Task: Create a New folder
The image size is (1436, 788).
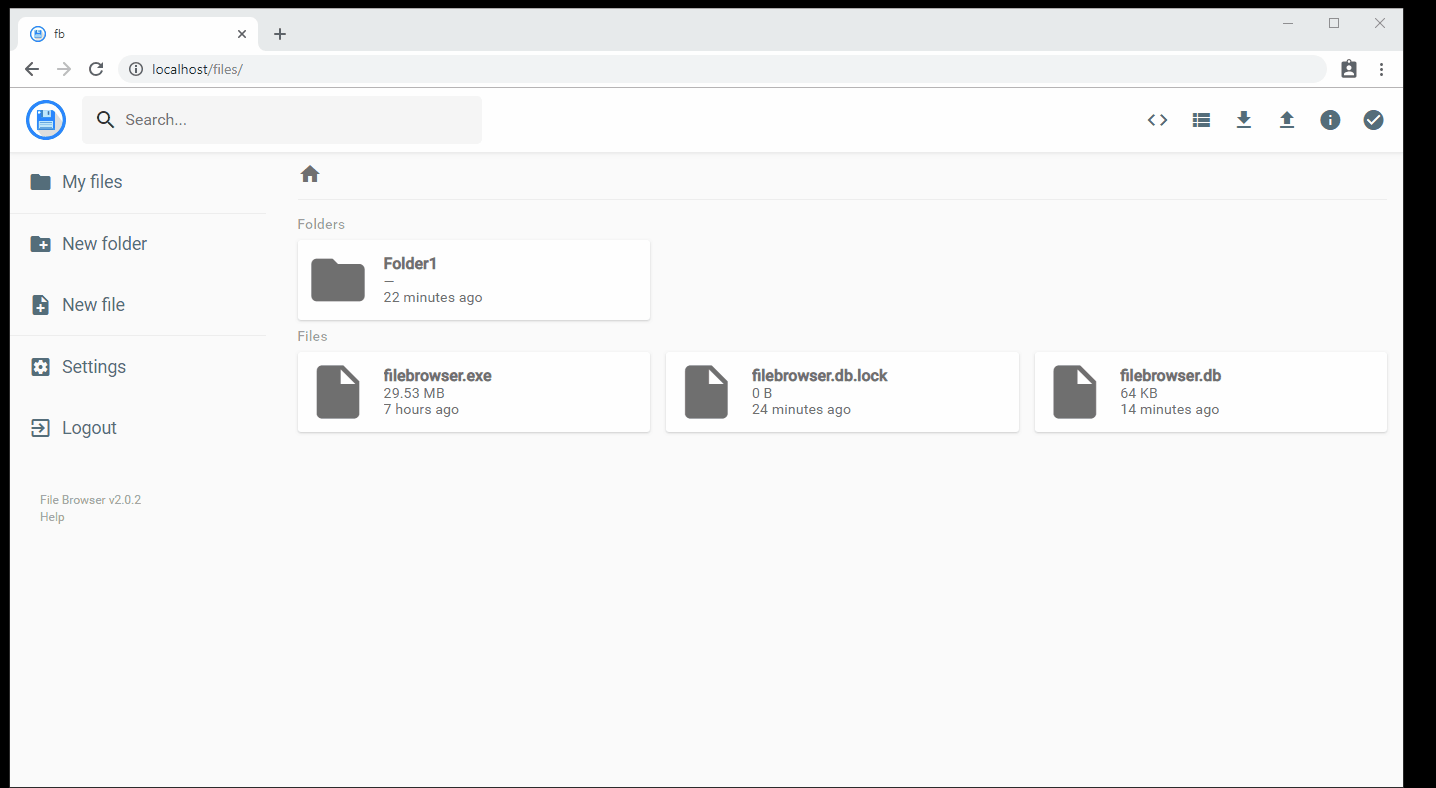Action: click(103, 243)
